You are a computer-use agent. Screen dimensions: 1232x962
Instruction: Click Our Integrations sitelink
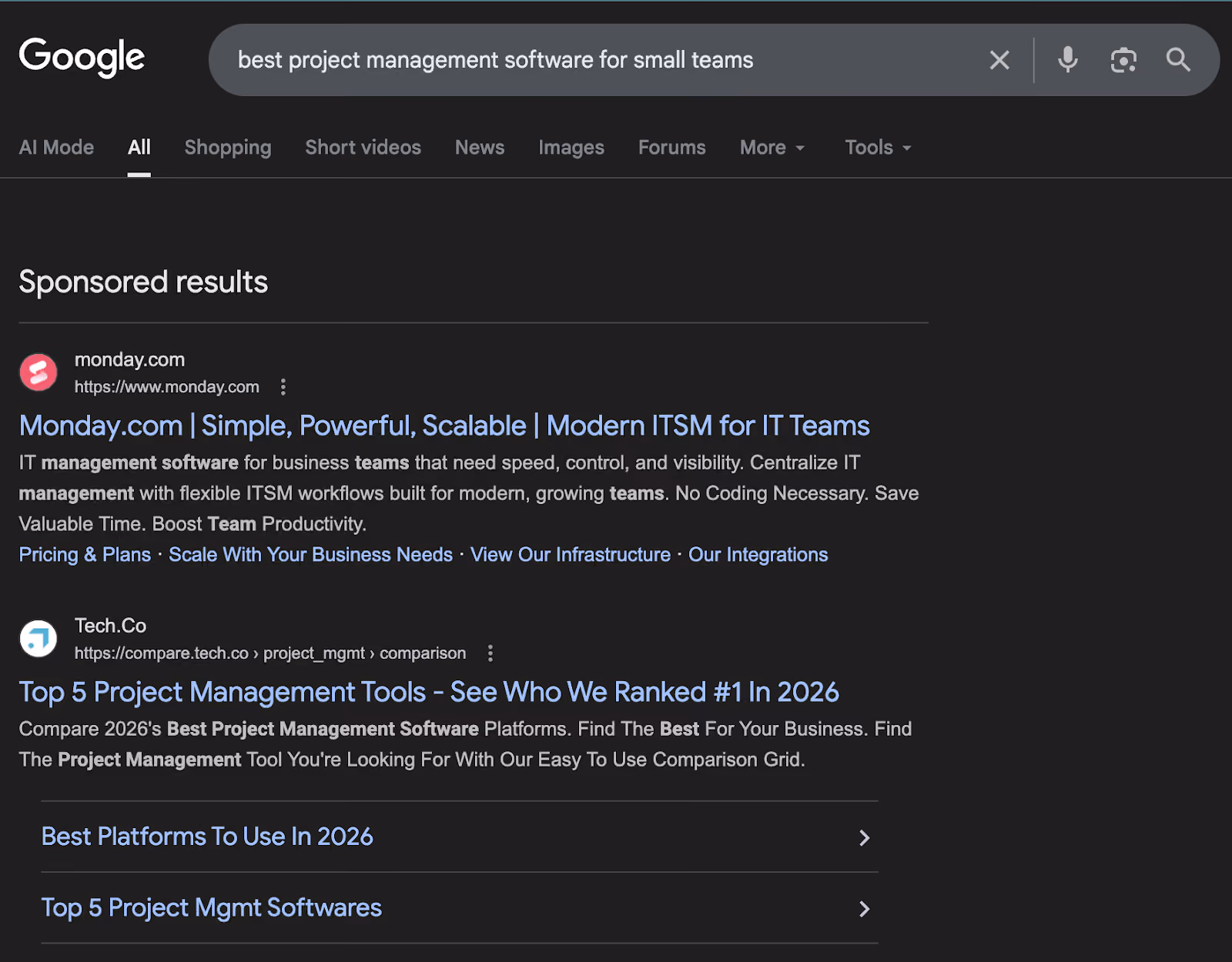tap(758, 555)
